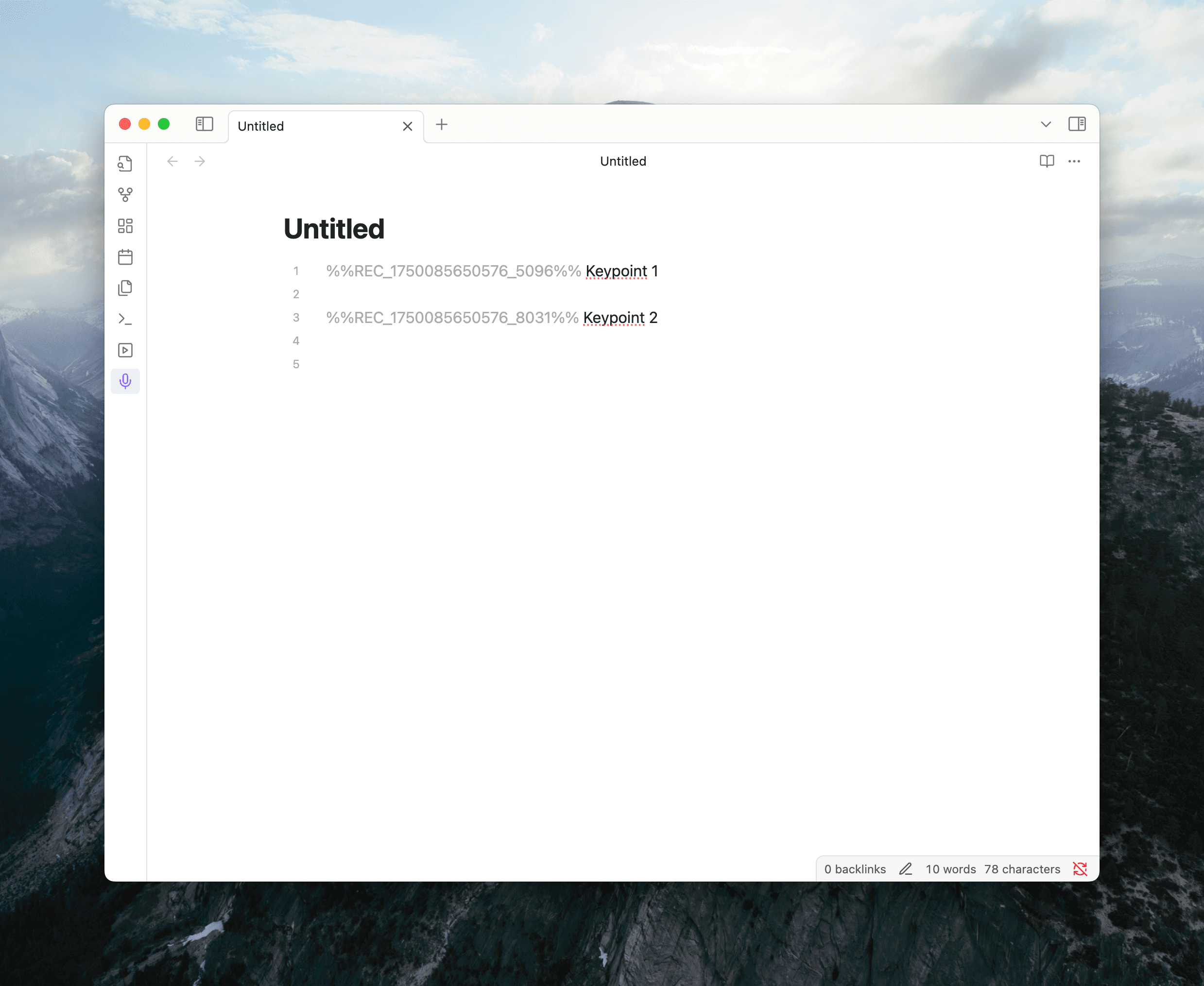Toggle the left sidebar
This screenshot has height=986, width=1204.
point(204,124)
